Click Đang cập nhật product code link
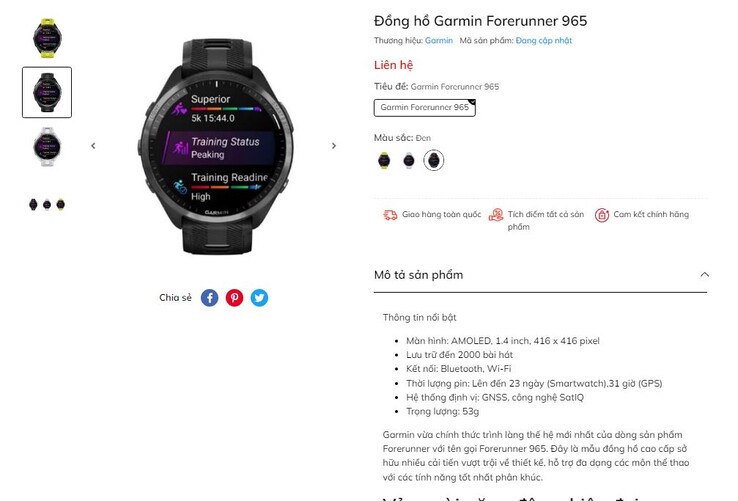This screenshot has width=738, height=501. (x=544, y=40)
